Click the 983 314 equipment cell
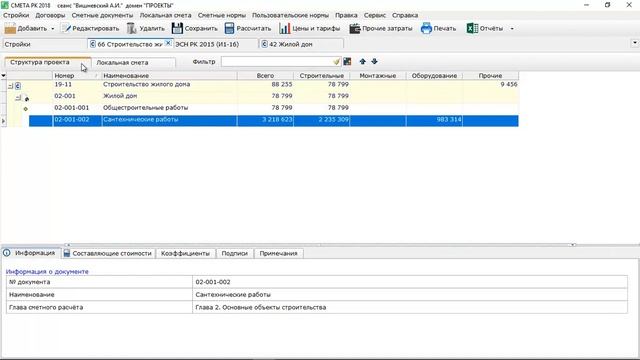 coord(434,120)
